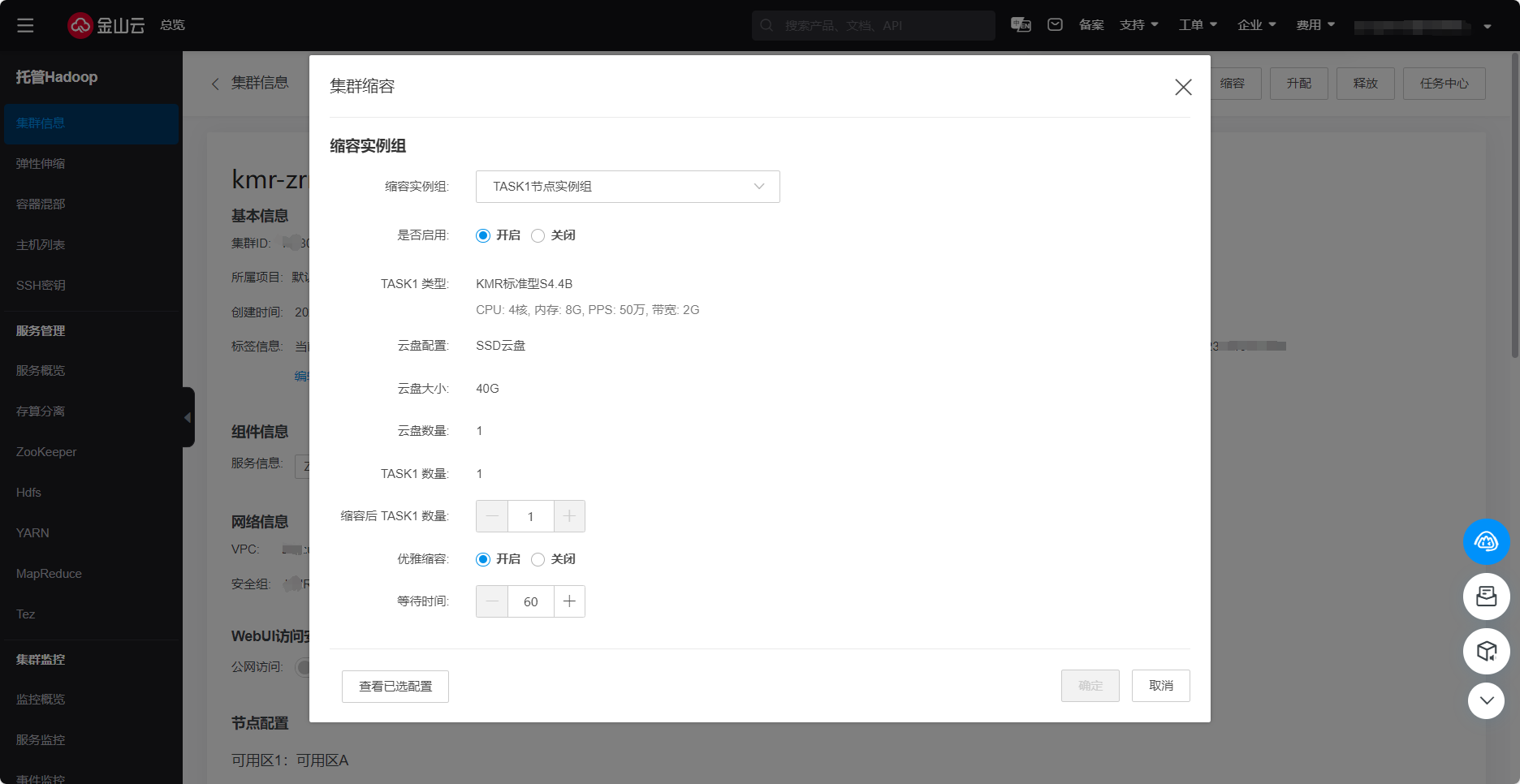This screenshot has height=784, width=1520.
Task: Click the Kingsoft Cloud logo
Action: pyautogui.click(x=106, y=25)
